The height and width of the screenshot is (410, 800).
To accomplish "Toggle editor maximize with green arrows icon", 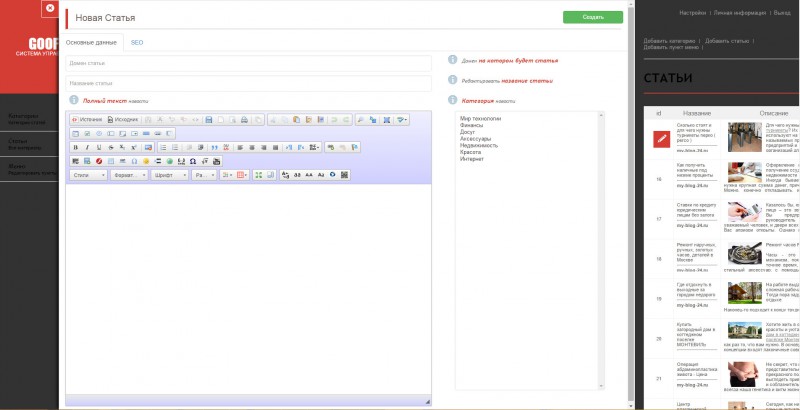I will 258,175.
